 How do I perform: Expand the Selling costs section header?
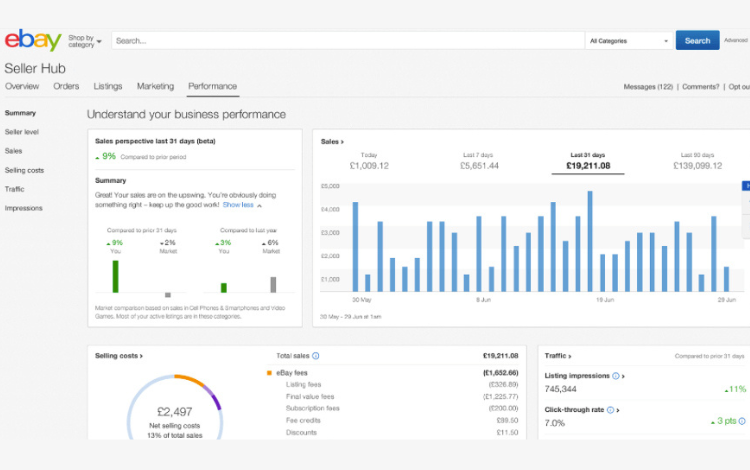coord(118,355)
